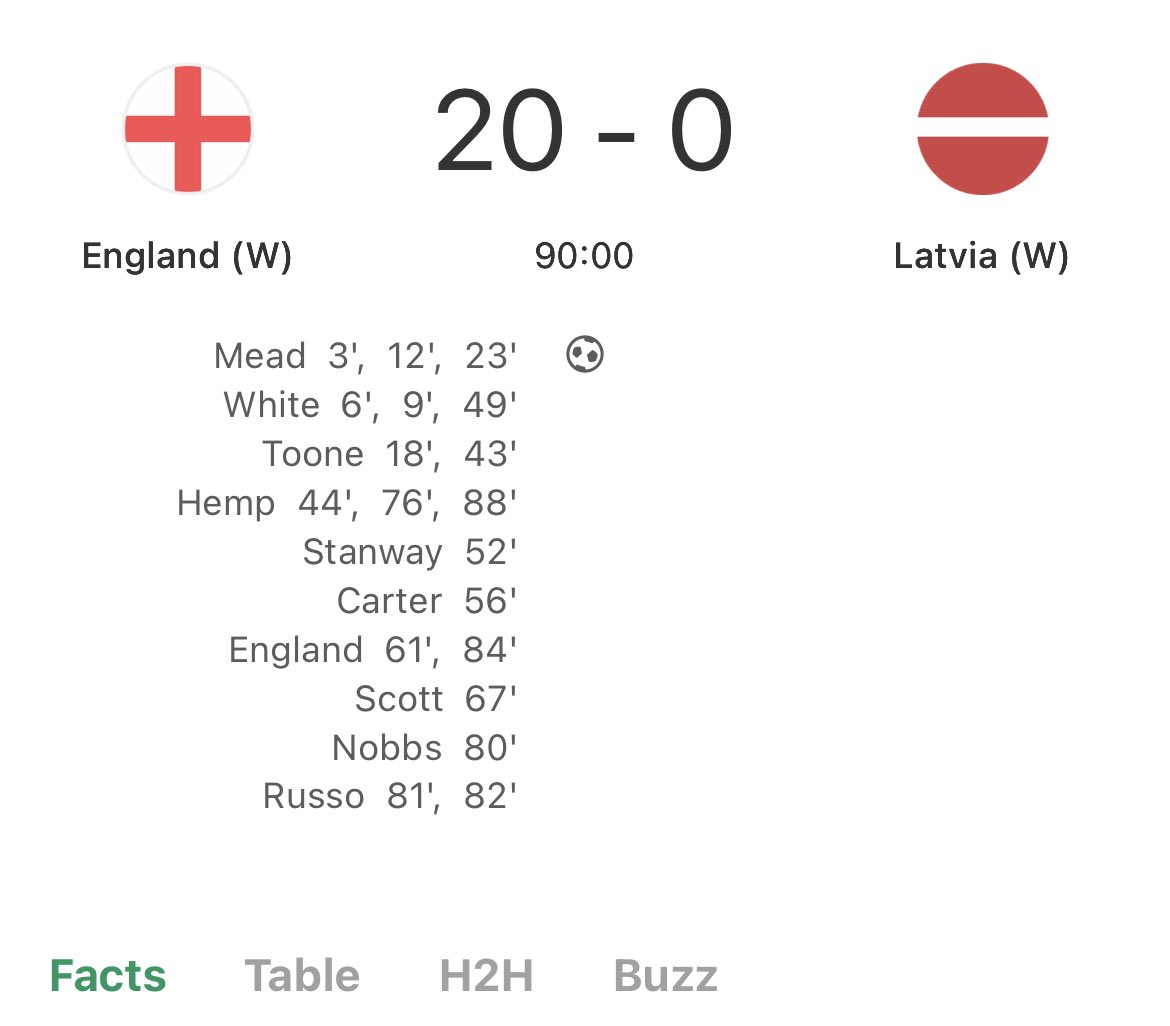Click Scott's 67' goal entry
The width and height of the screenshot is (1170, 1026).
click(436, 699)
